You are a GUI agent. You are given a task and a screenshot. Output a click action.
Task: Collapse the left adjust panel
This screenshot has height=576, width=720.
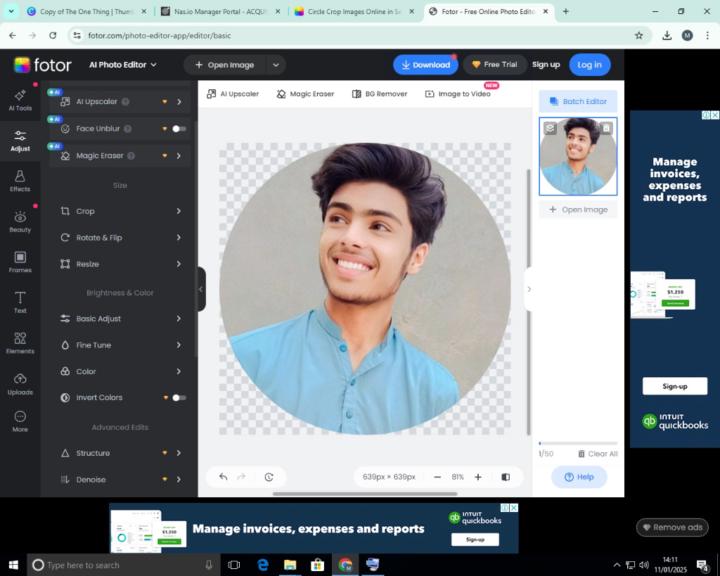coord(201,289)
